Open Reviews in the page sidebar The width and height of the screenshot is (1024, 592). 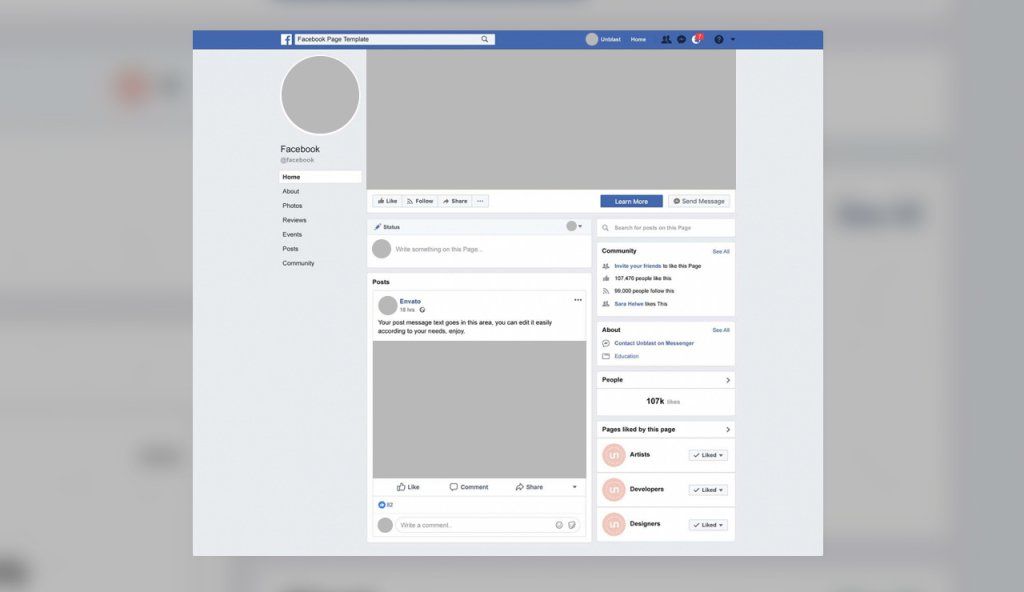294,220
